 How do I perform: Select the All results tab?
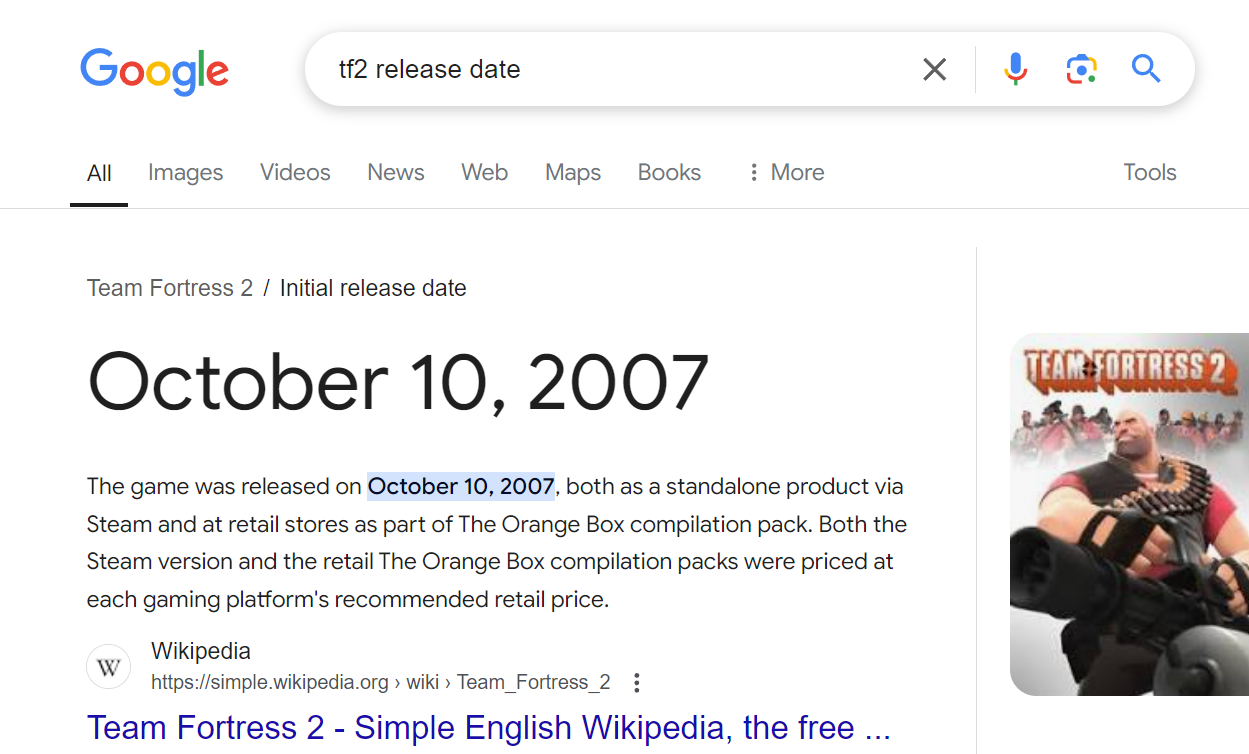point(99,173)
